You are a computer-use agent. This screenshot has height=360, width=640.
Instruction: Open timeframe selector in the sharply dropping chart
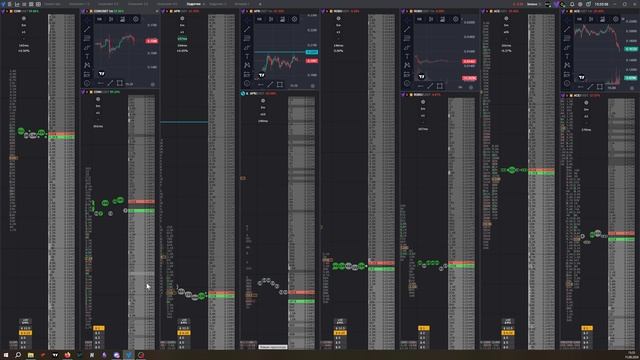click(579, 19)
